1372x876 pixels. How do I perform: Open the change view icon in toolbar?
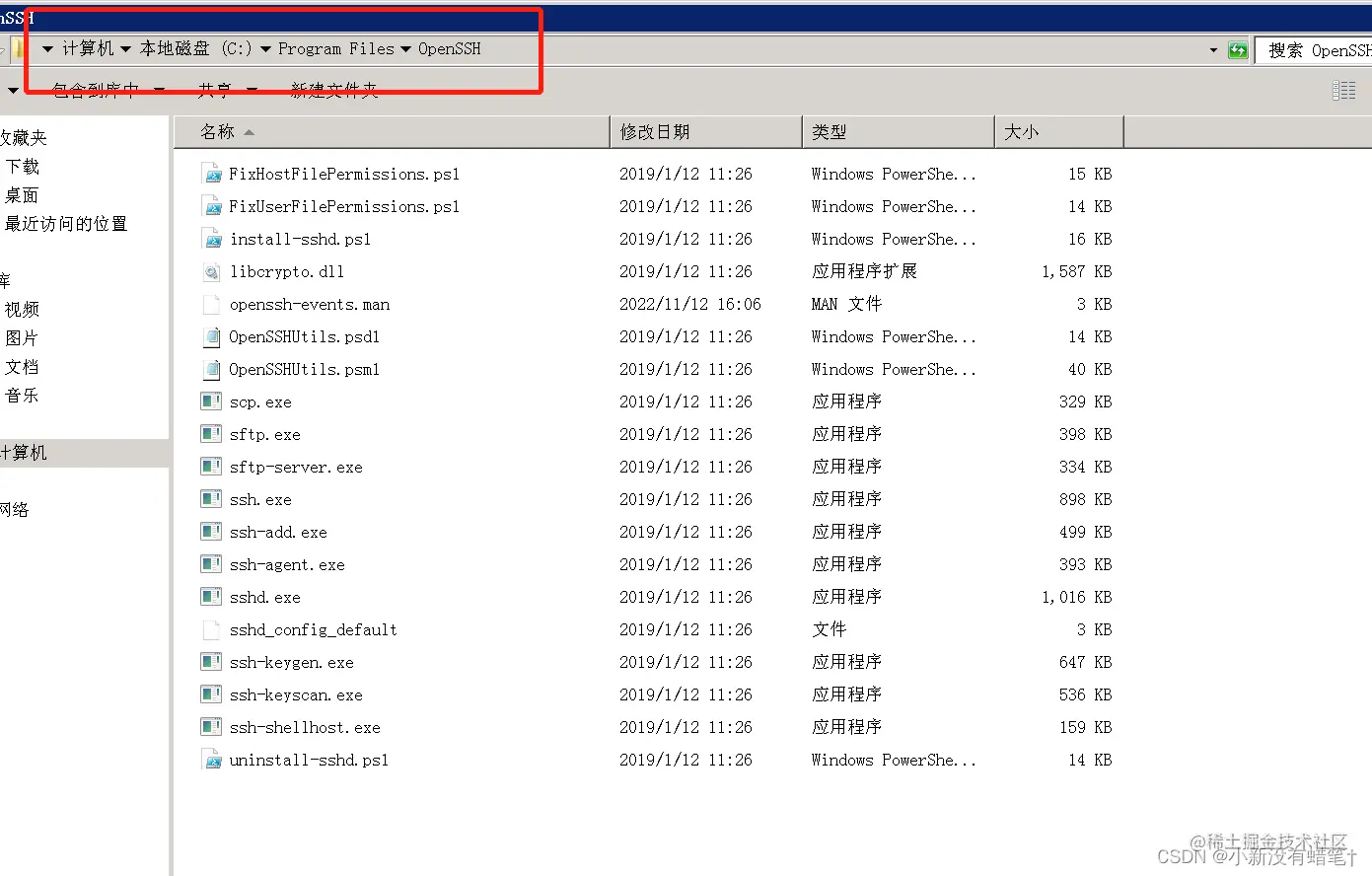click(x=1343, y=91)
